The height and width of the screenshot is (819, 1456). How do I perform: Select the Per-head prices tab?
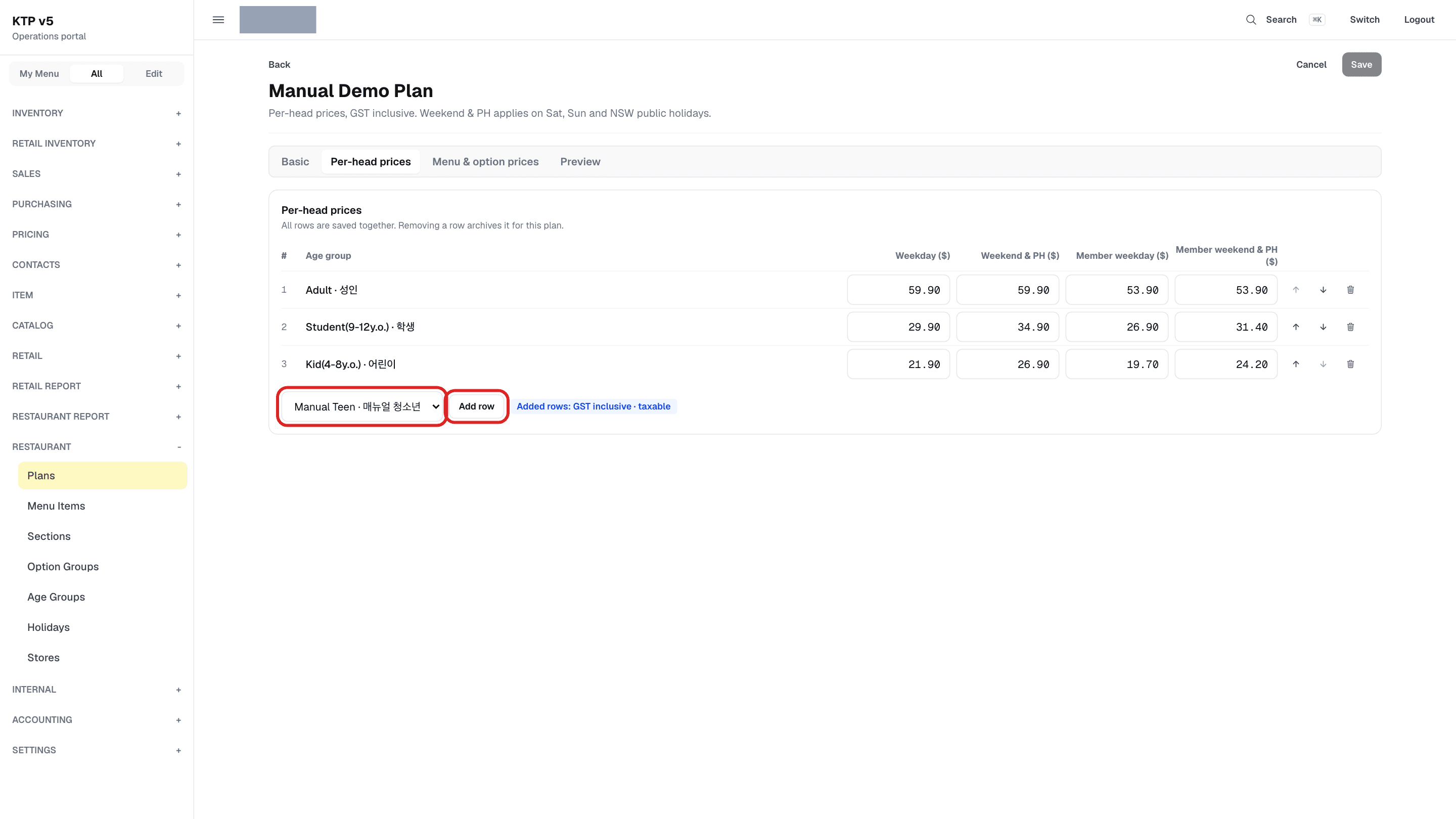point(371,162)
